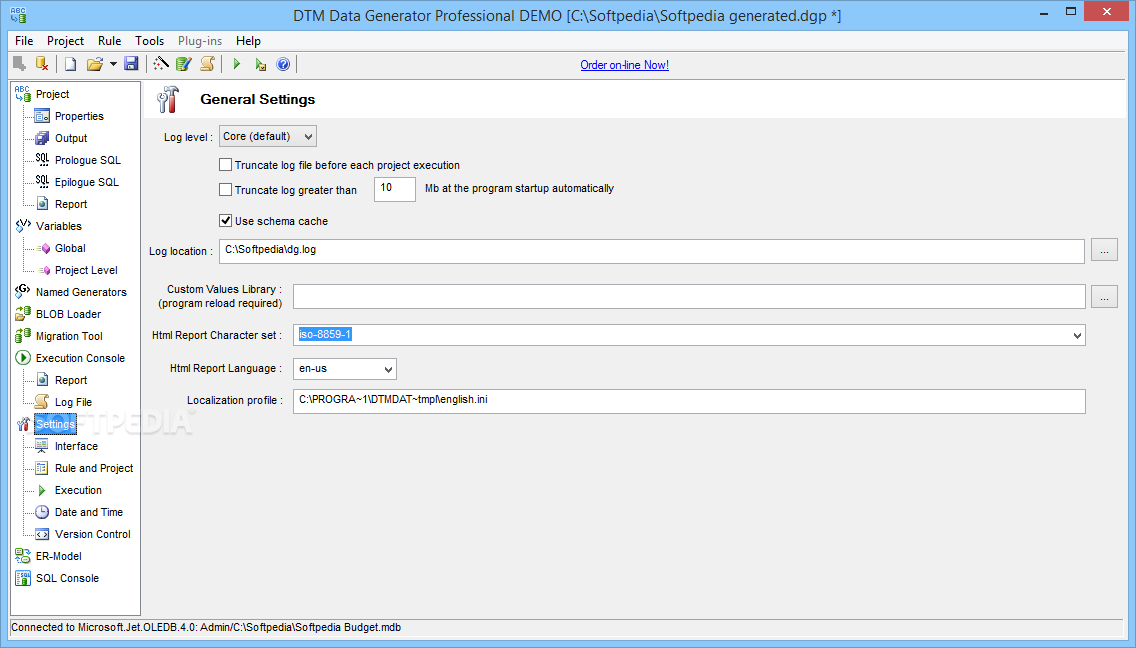Open the SQL Console item

67,578
